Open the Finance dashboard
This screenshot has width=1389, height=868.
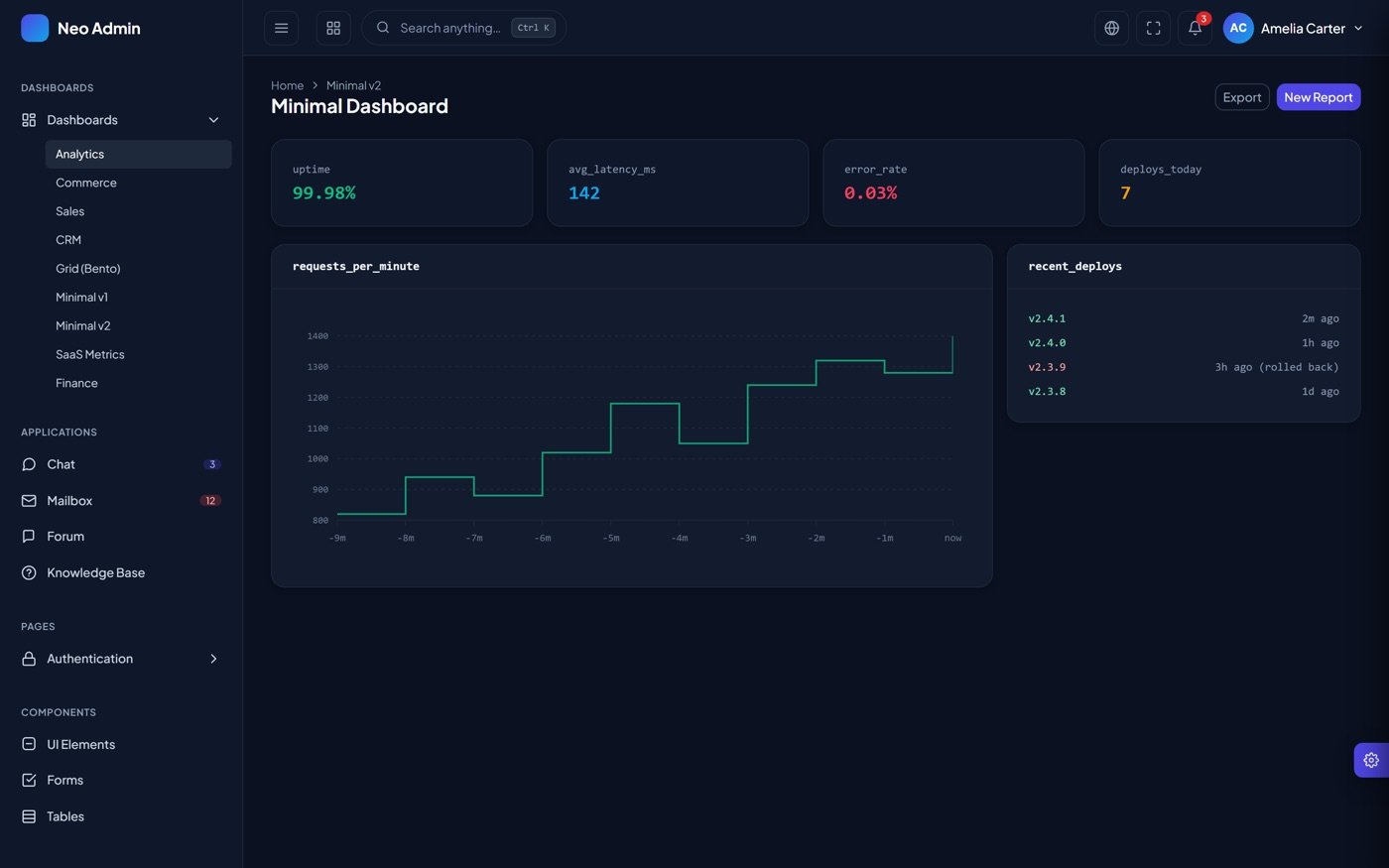click(138, 383)
